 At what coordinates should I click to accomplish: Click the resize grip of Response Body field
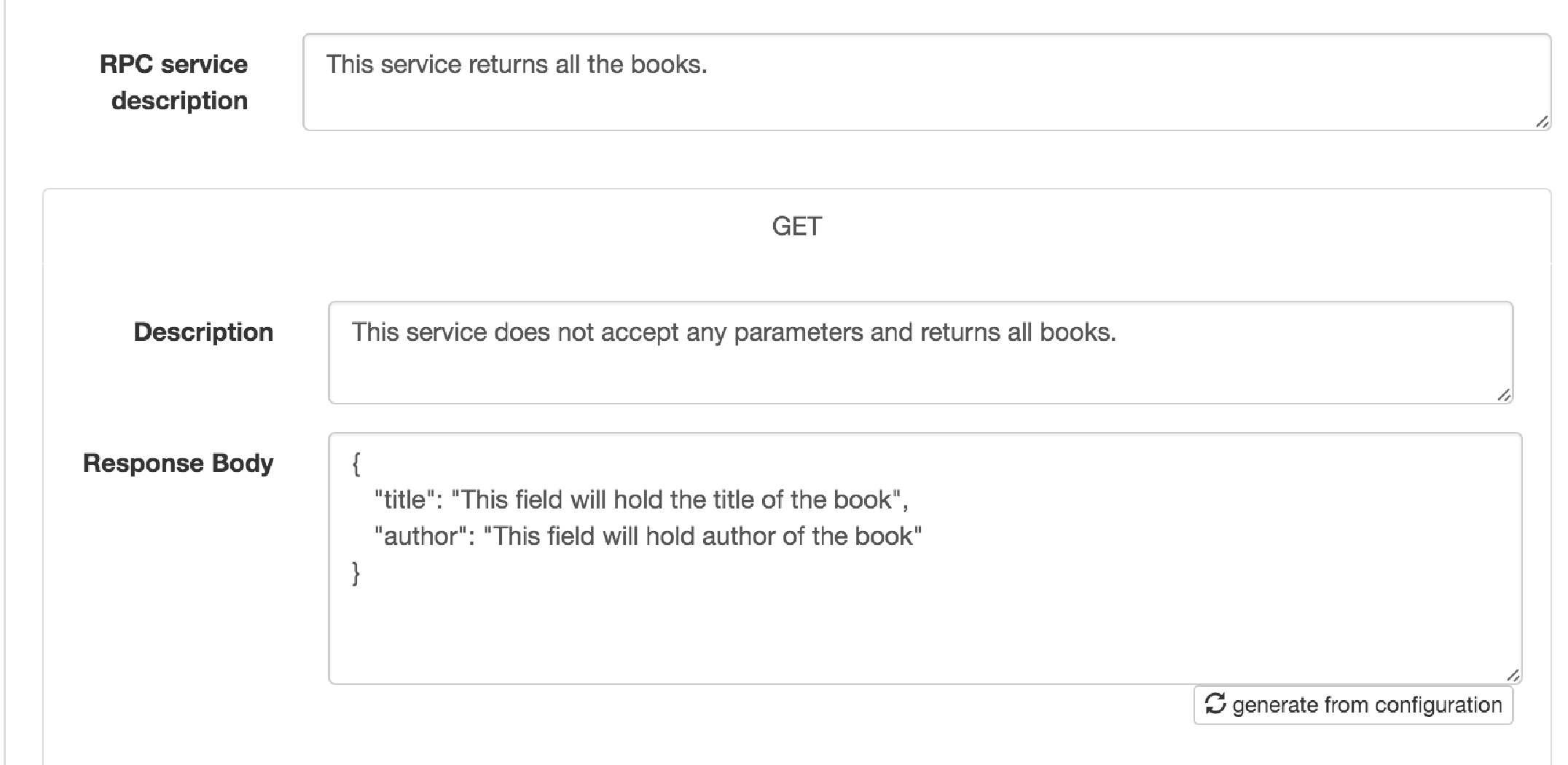point(1513,675)
